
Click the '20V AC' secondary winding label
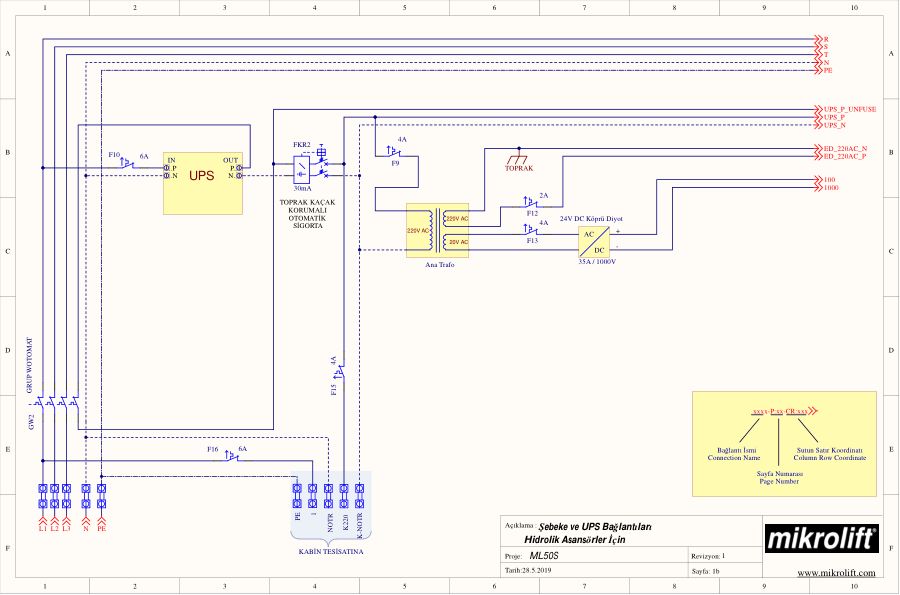[x=458, y=242]
